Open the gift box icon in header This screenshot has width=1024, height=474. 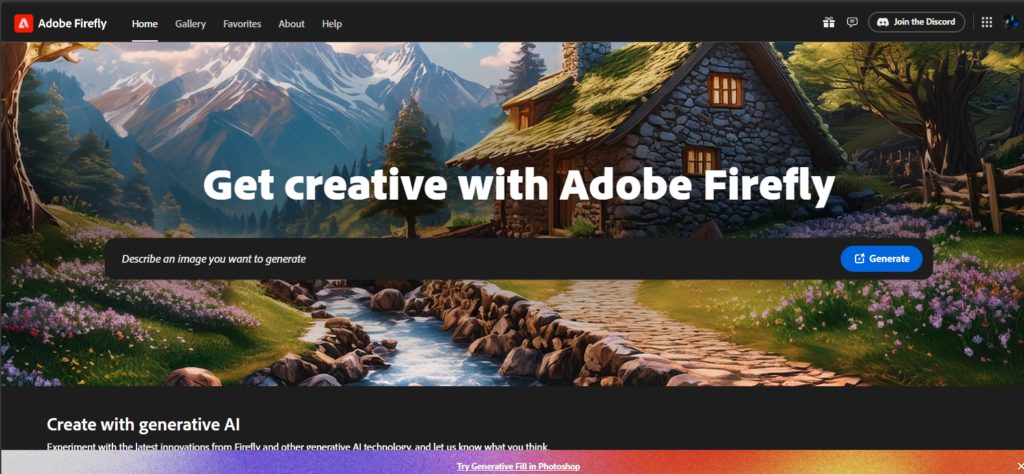click(x=829, y=22)
